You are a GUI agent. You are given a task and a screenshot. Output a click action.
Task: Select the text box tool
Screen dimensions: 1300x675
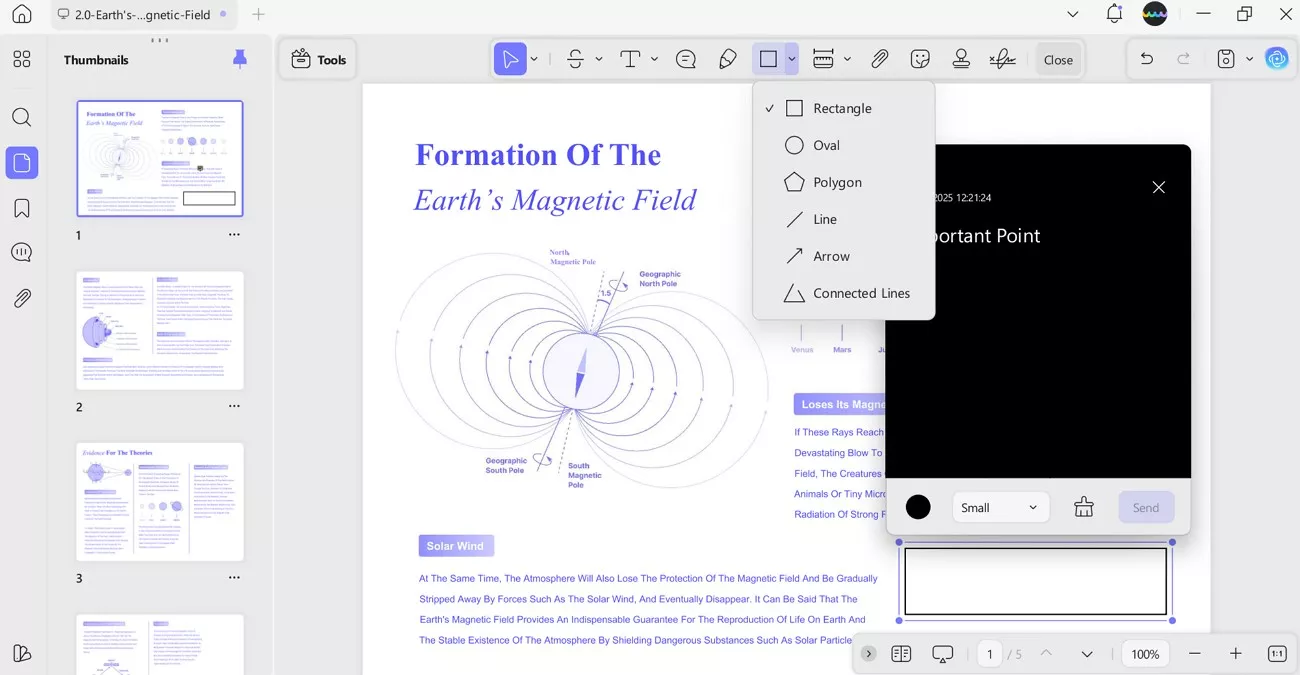click(x=630, y=59)
